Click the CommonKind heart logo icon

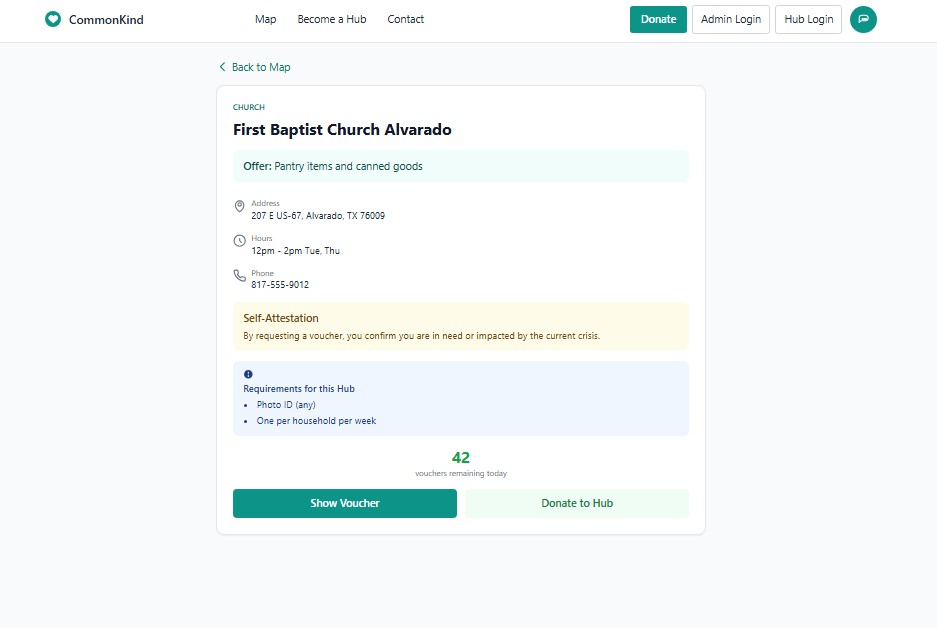click(53, 19)
